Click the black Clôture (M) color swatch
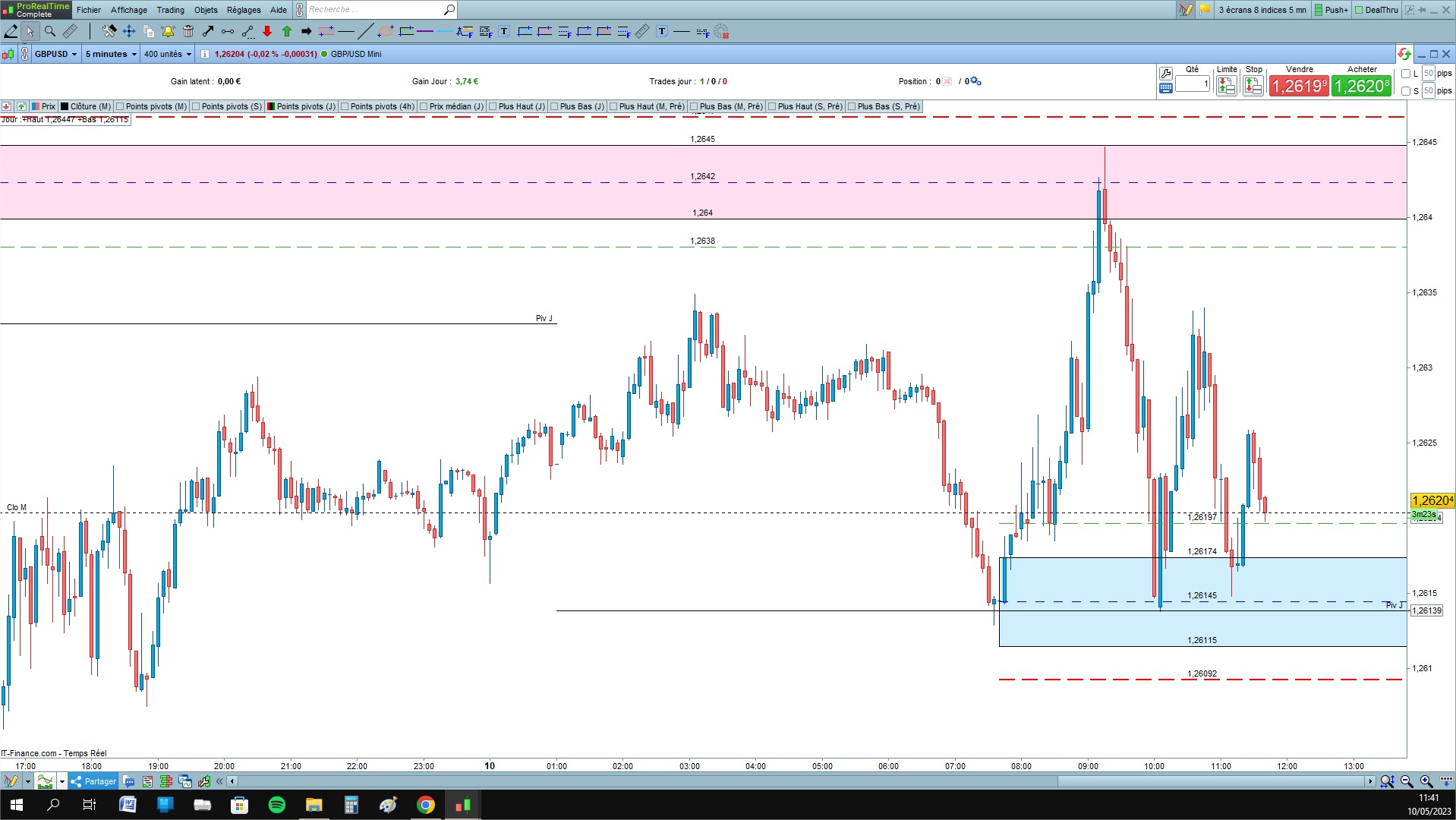This screenshot has height=820, width=1456. (65, 106)
